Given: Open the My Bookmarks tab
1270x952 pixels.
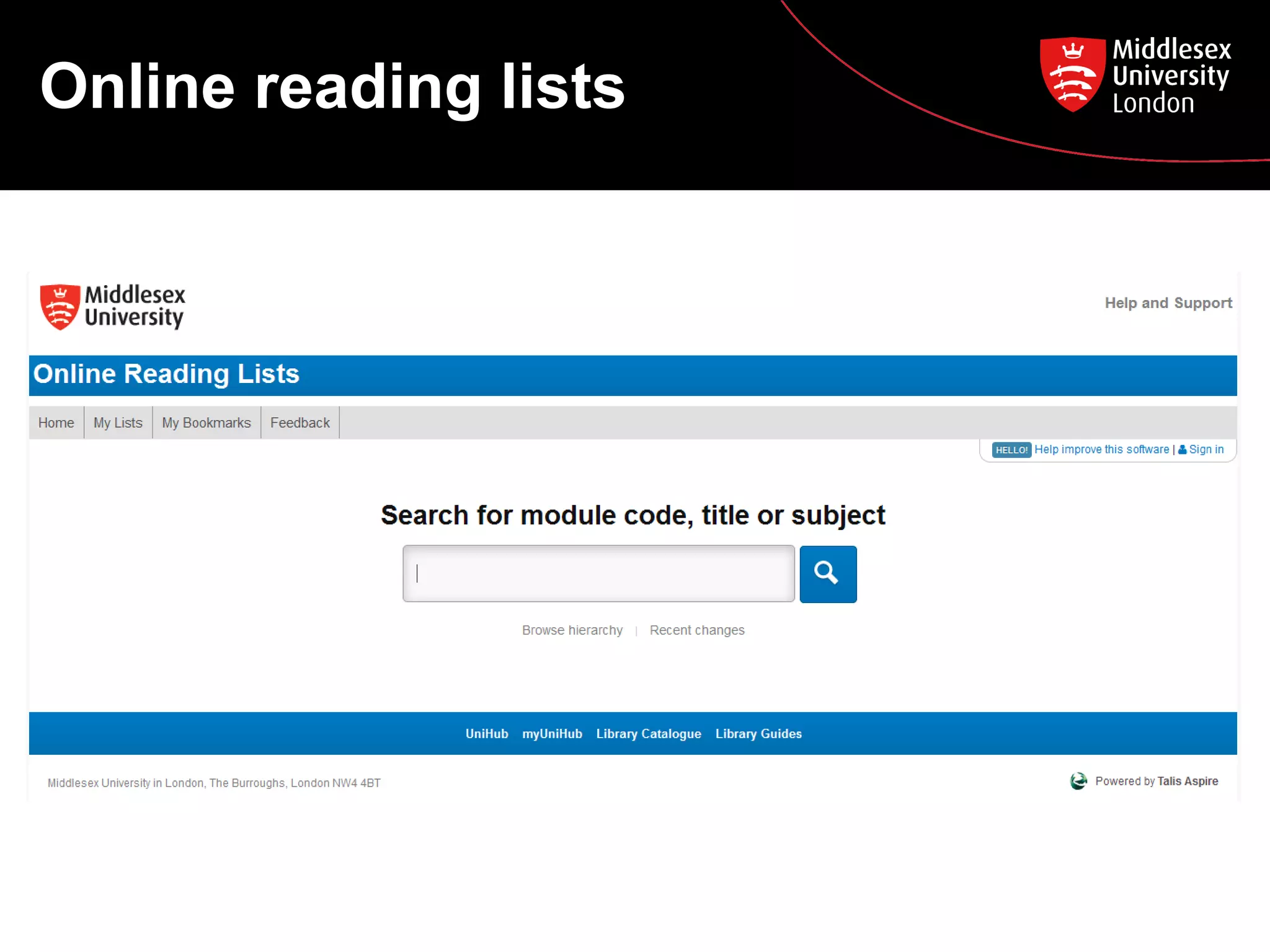Looking at the screenshot, I should (206, 423).
